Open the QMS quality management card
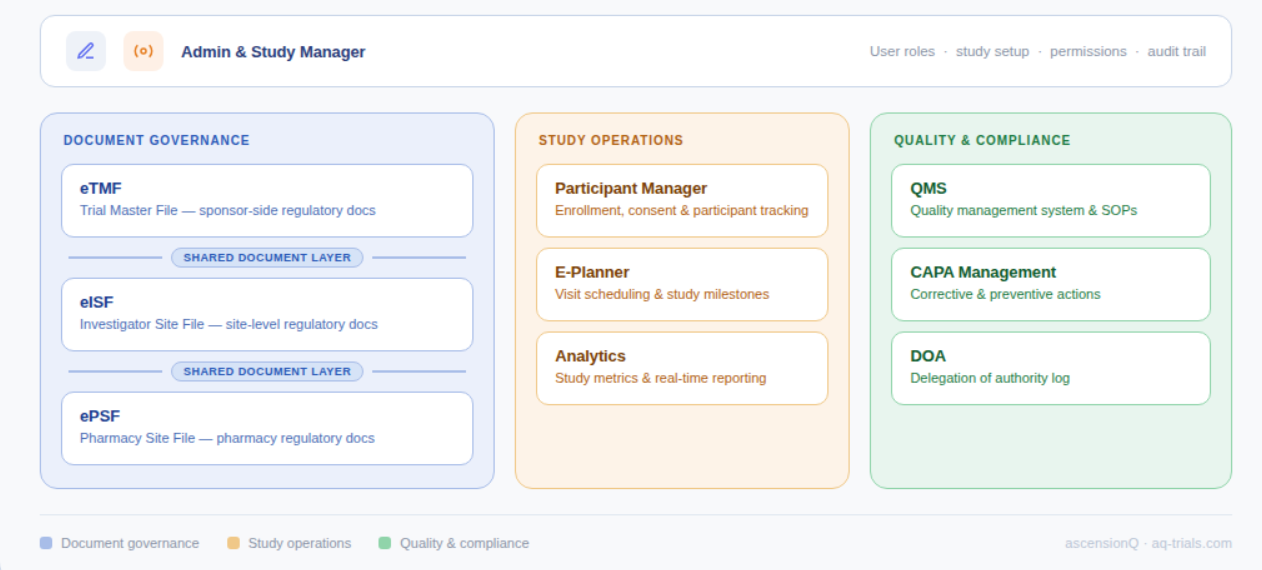 tap(1050, 200)
